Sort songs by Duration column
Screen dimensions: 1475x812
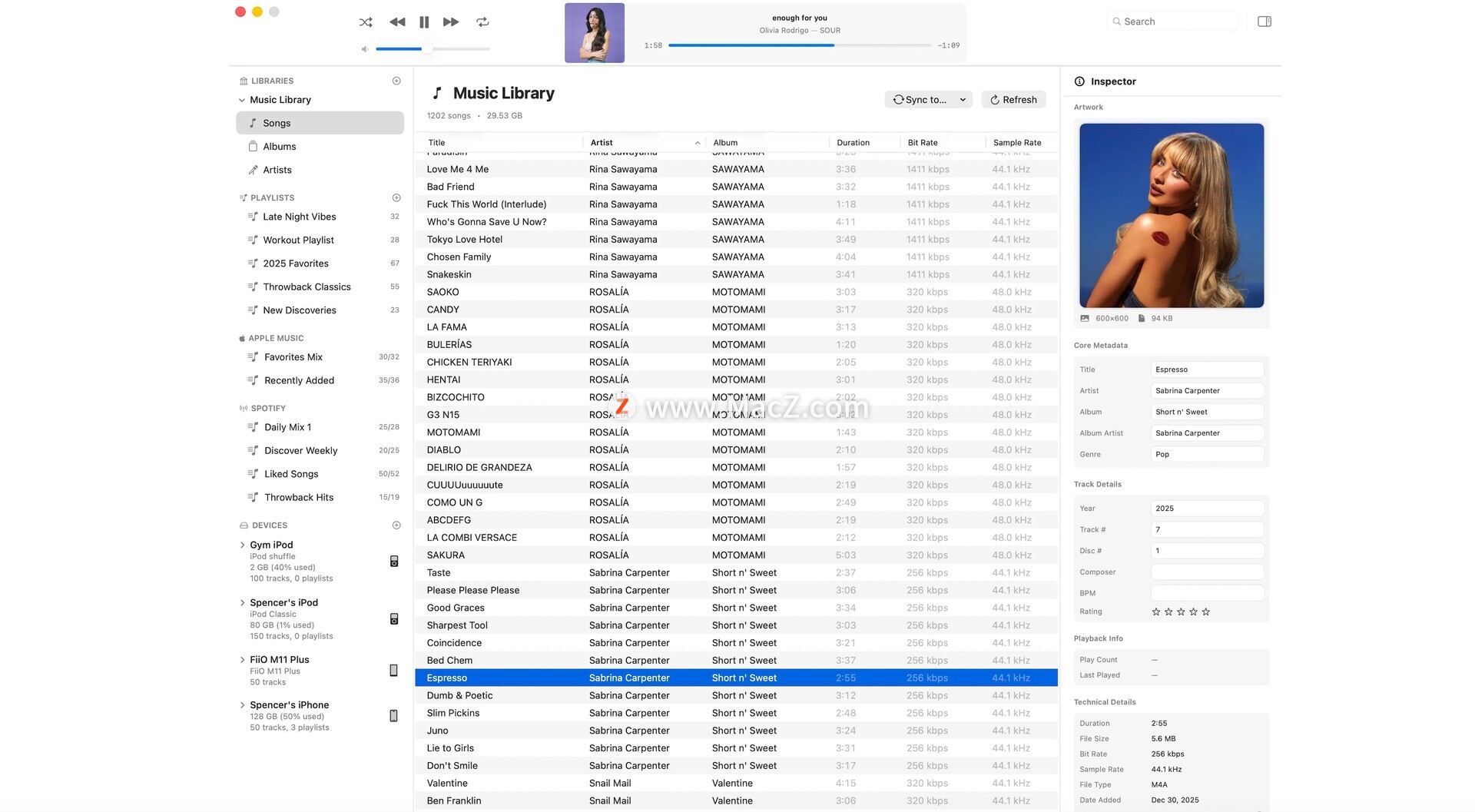coord(864,143)
